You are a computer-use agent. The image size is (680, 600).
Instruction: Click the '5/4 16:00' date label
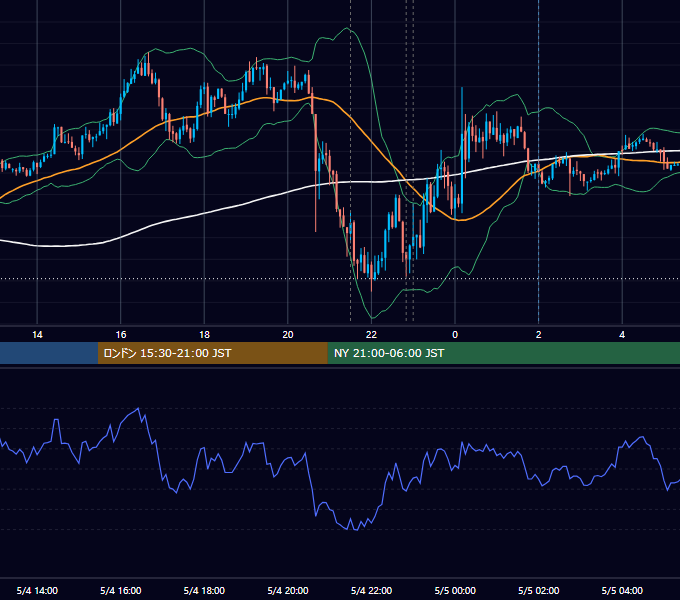[x=121, y=590]
